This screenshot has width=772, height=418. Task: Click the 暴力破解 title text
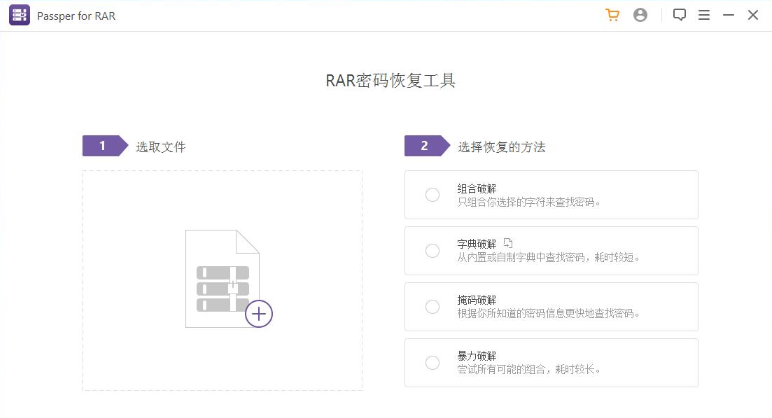(477, 356)
